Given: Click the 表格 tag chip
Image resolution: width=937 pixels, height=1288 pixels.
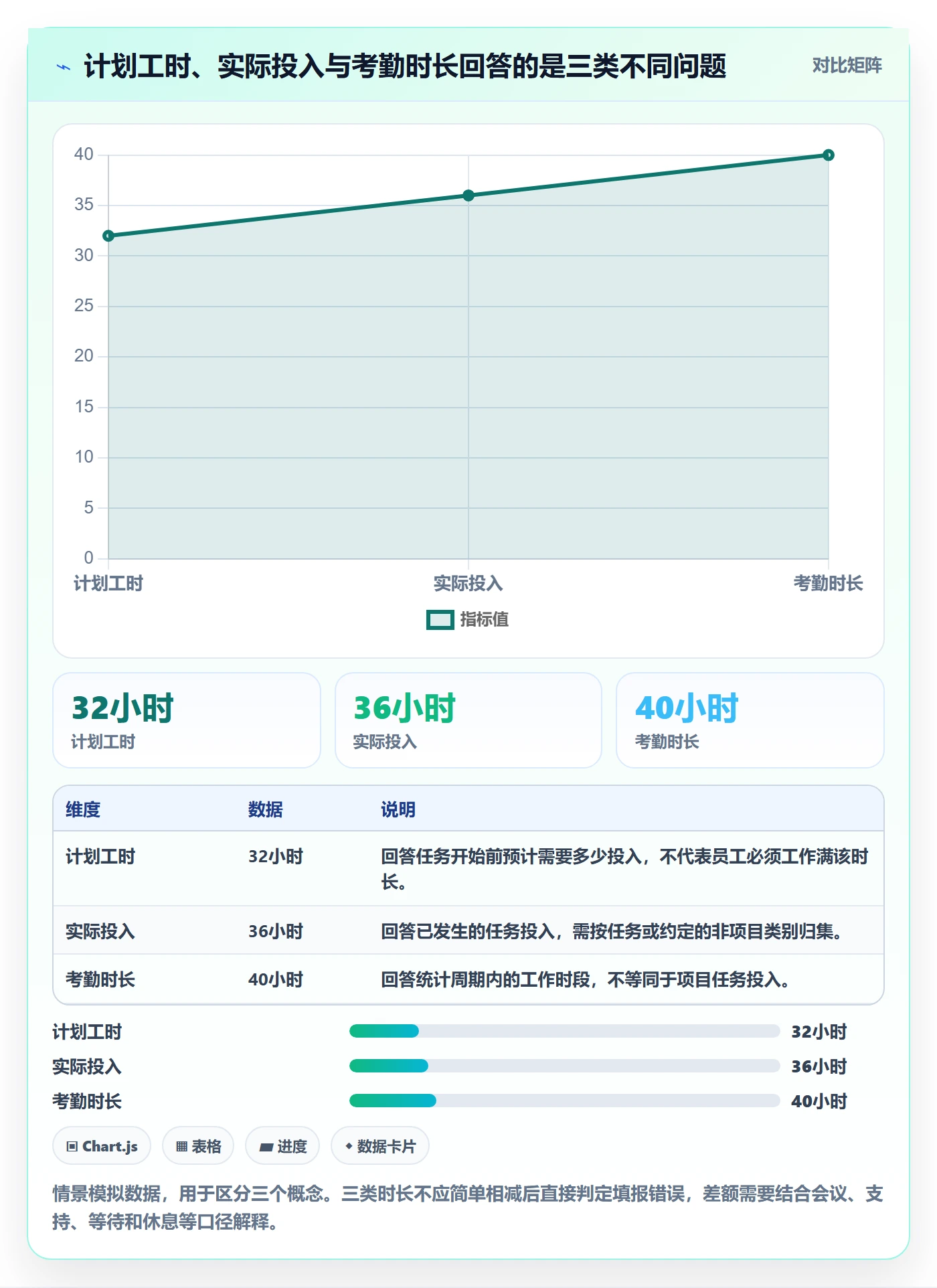Looking at the screenshot, I should click(198, 1146).
